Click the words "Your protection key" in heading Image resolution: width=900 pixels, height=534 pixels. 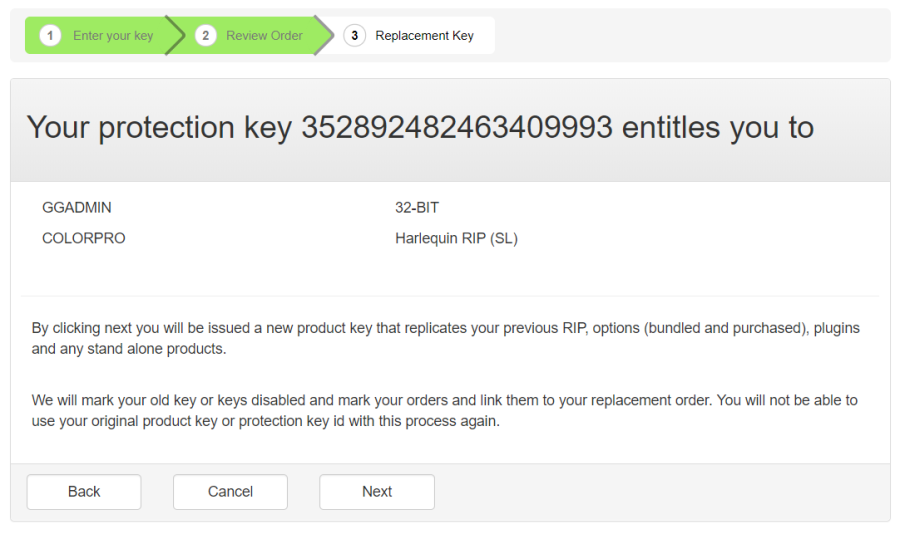coord(160,128)
